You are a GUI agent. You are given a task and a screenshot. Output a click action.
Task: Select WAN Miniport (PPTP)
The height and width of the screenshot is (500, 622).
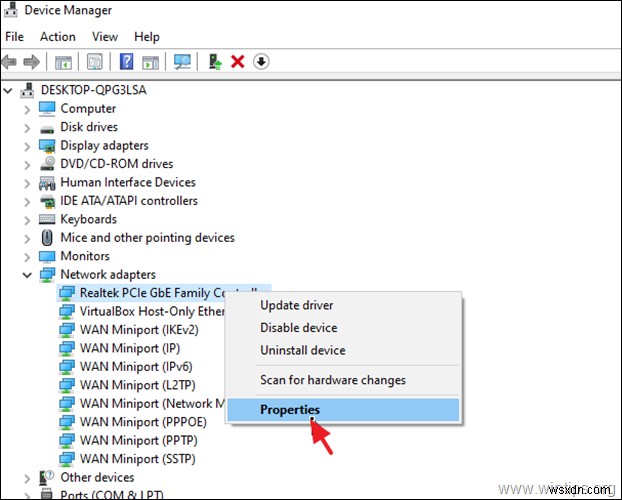138,441
